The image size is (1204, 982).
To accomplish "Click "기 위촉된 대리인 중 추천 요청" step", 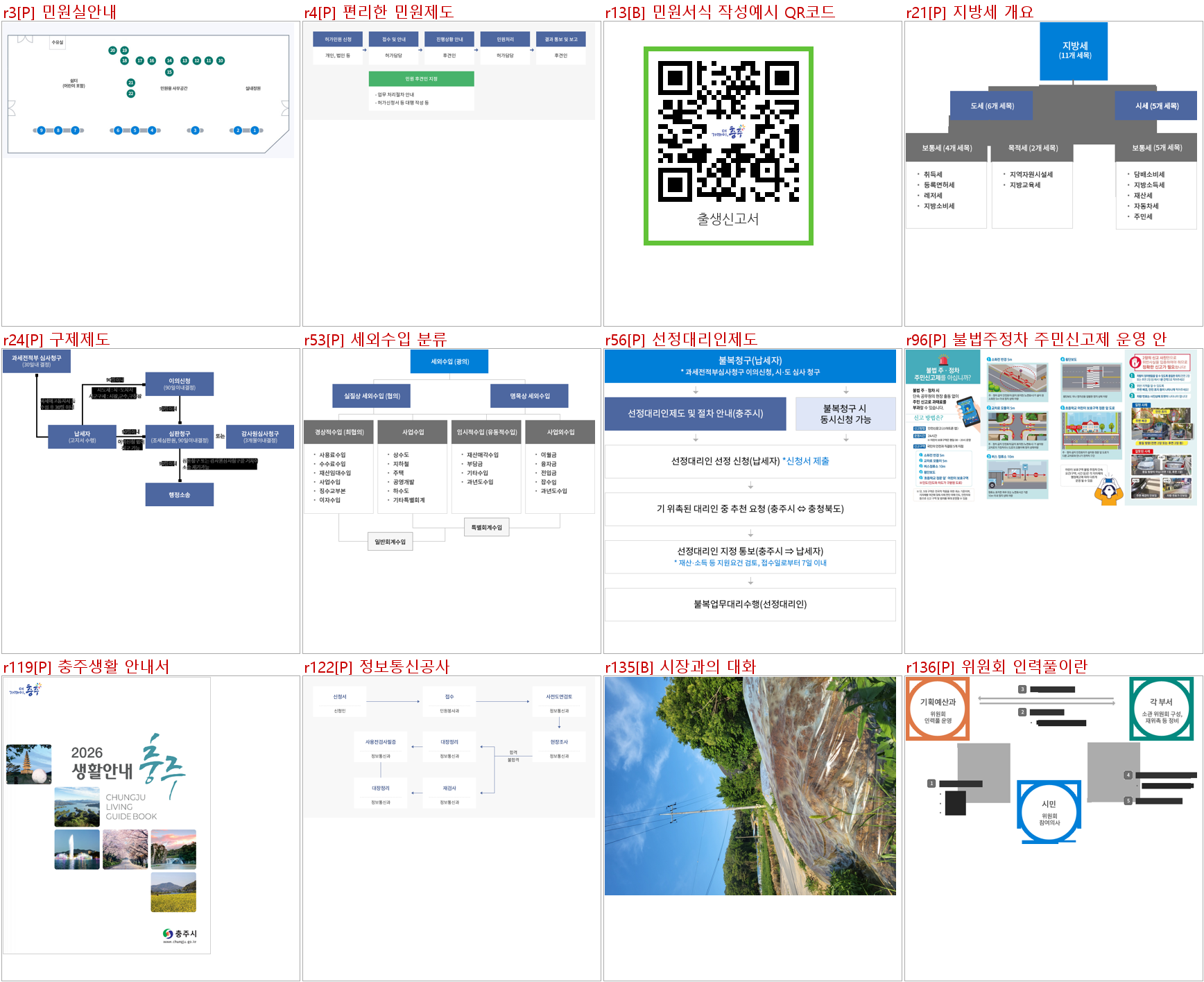I will tap(750, 509).
